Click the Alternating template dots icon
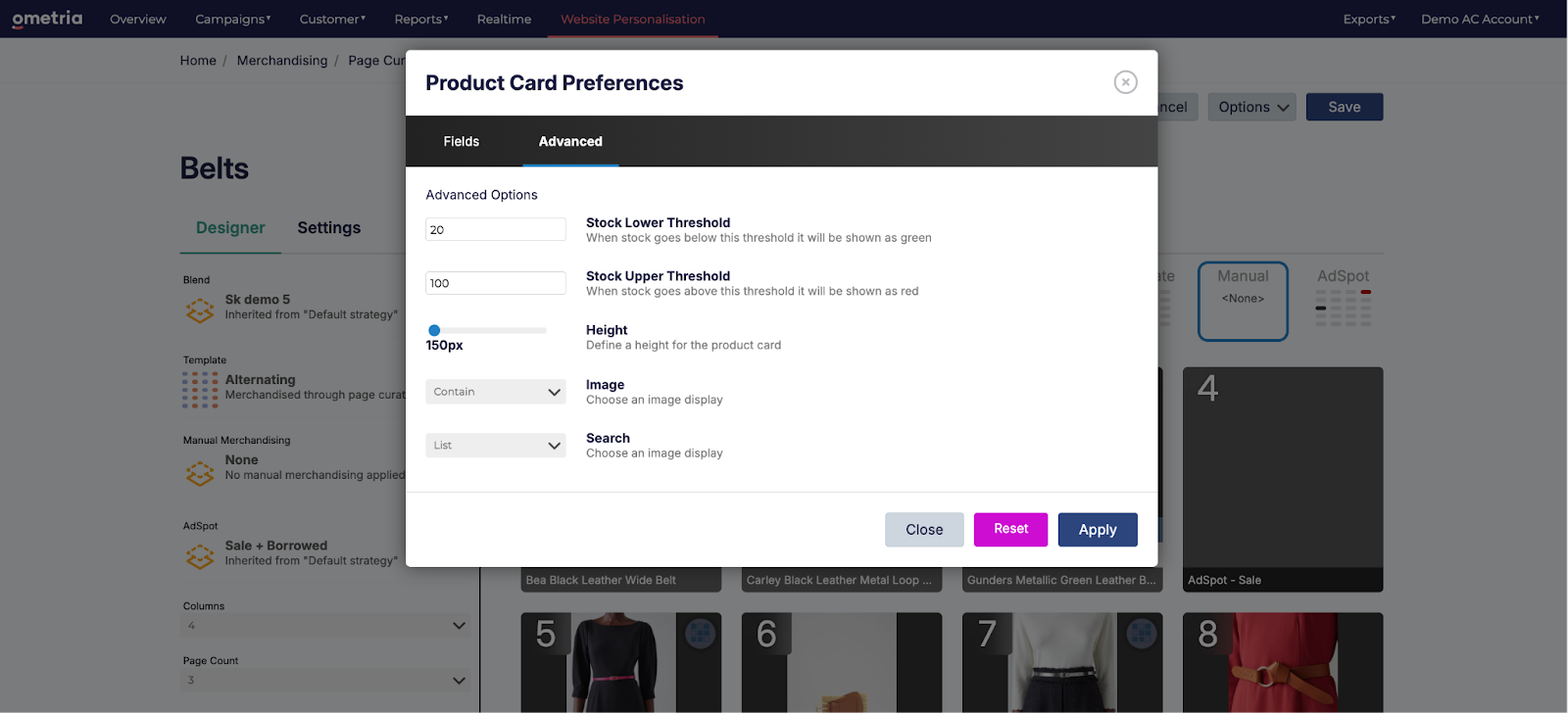The image size is (1568, 713). 200,390
